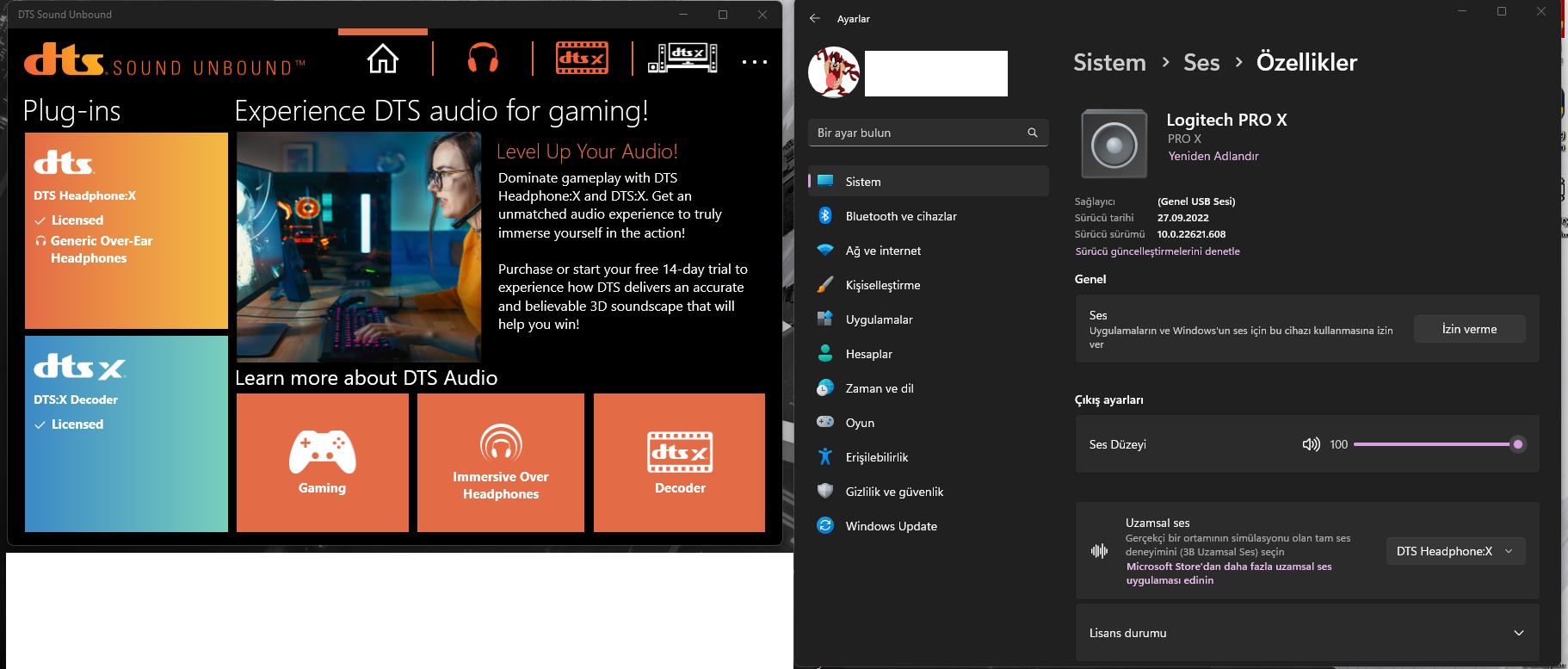Mute via the Ses Düzeyi speaker icon

pos(1311,444)
